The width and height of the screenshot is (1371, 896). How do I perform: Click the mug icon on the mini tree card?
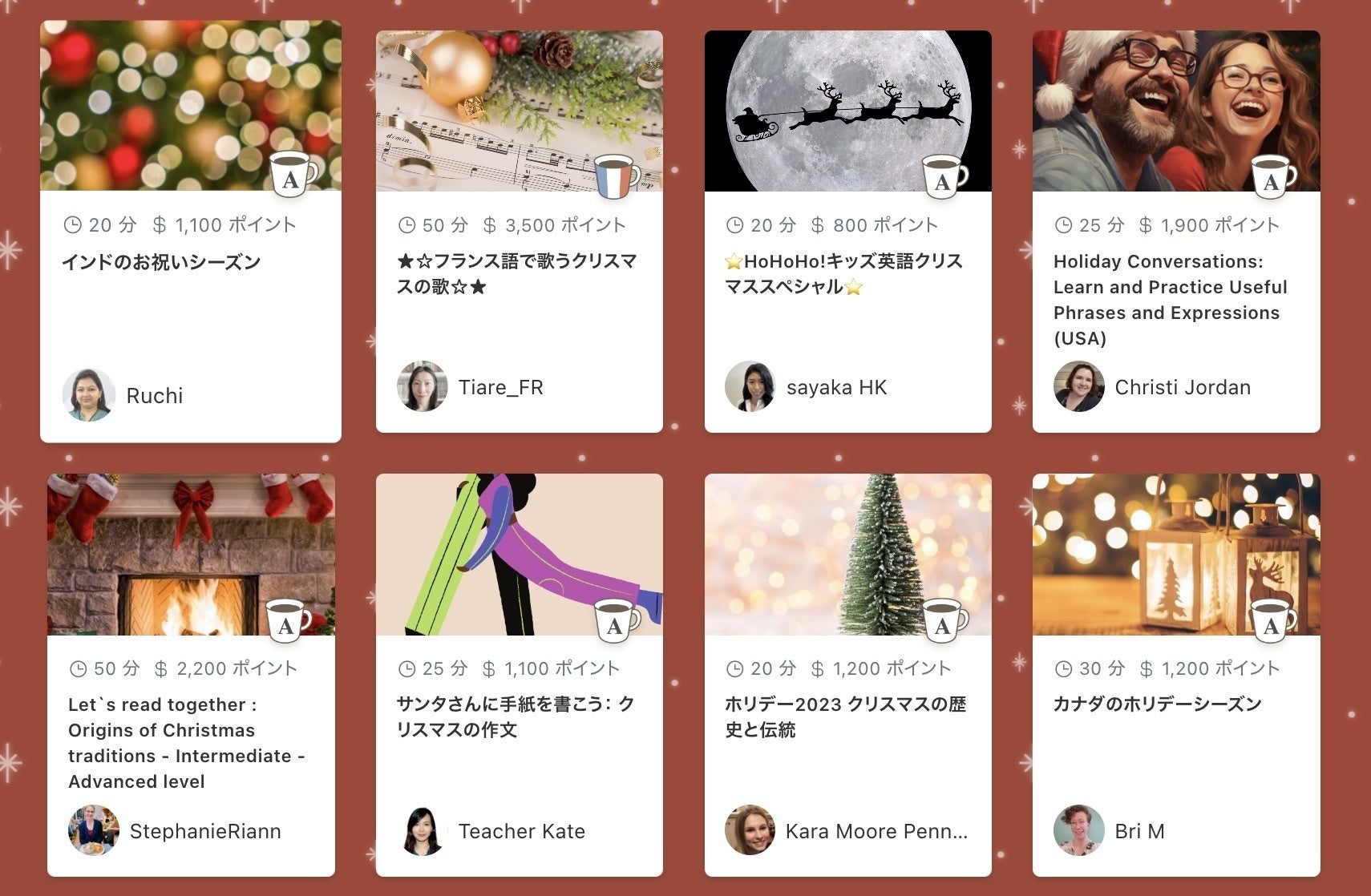pos(944,620)
